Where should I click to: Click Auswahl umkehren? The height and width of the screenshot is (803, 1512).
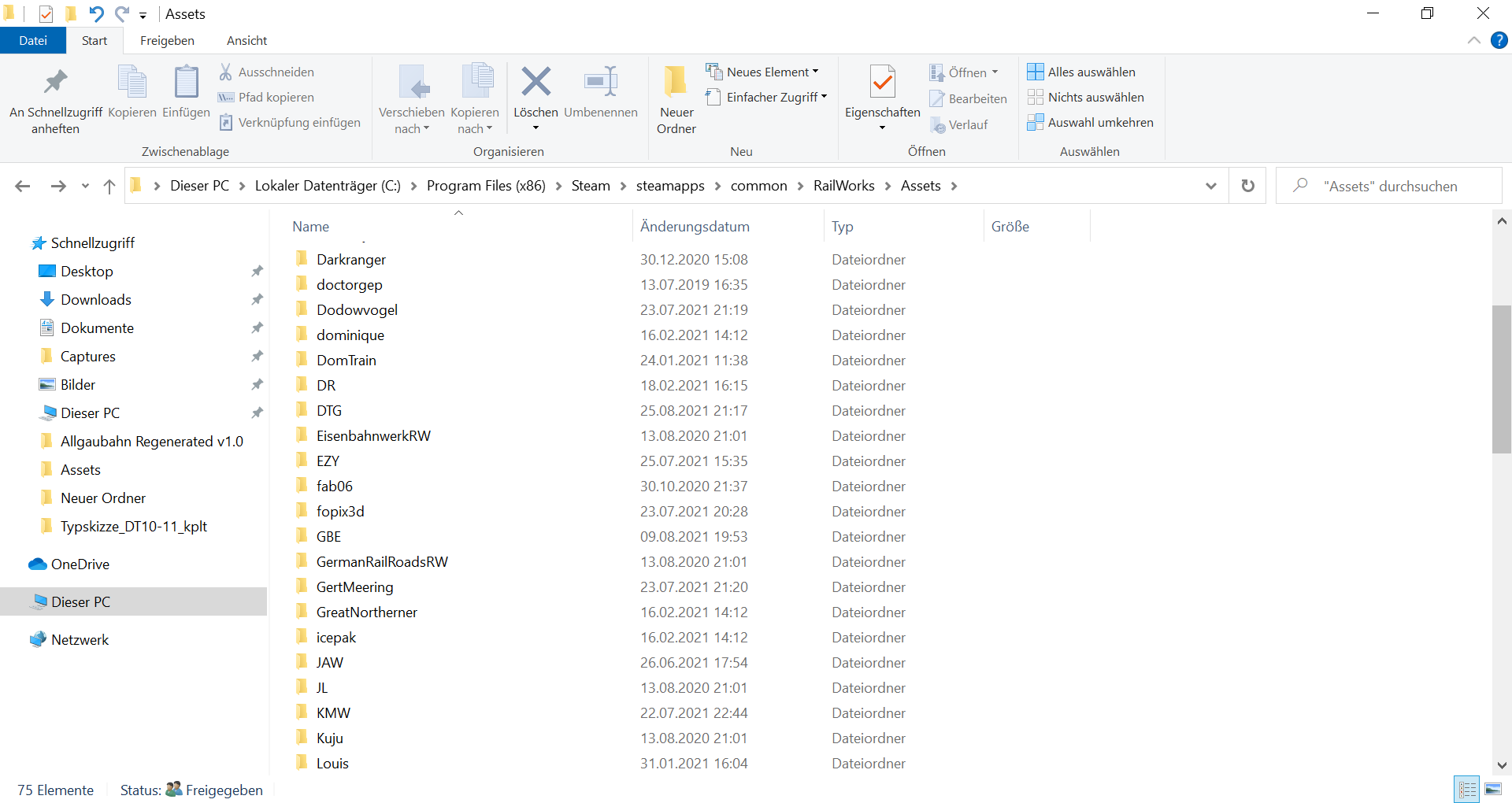[x=1091, y=123]
